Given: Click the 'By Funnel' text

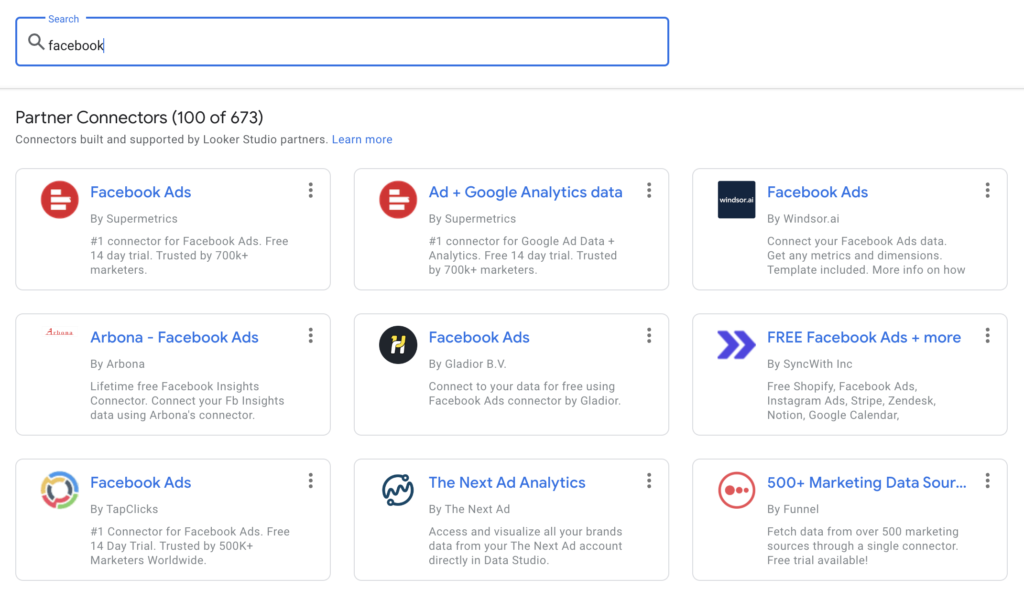Looking at the screenshot, I should pos(793,509).
